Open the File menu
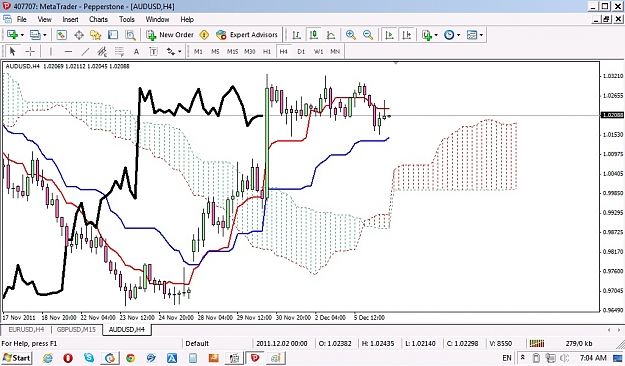The width and height of the screenshot is (625, 366). [22, 19]
